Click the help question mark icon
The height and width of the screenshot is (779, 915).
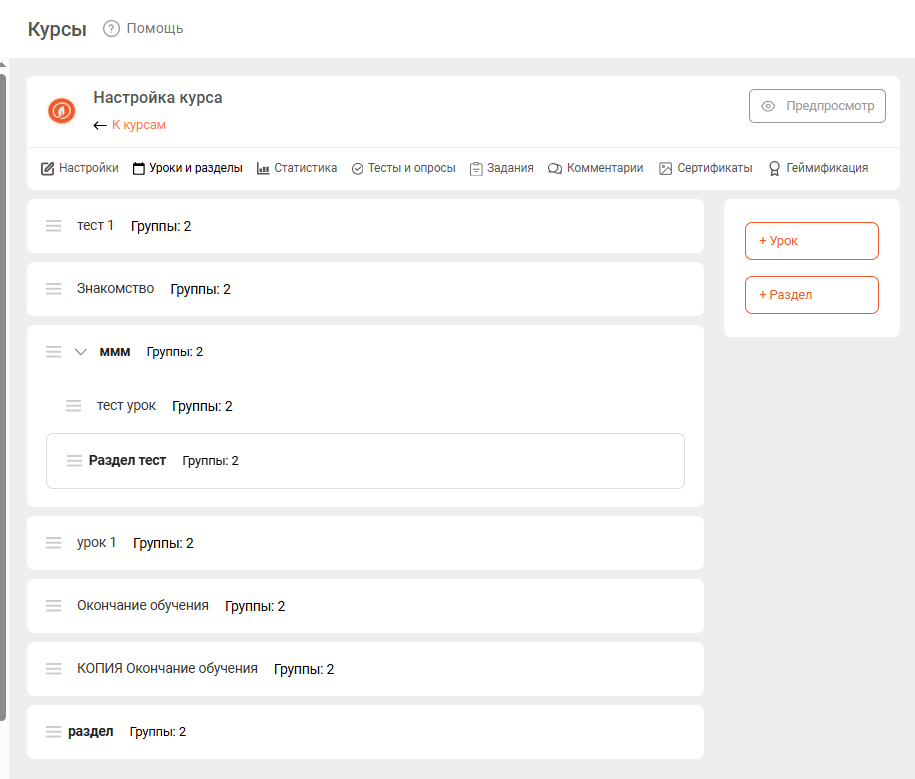[111, 28]
